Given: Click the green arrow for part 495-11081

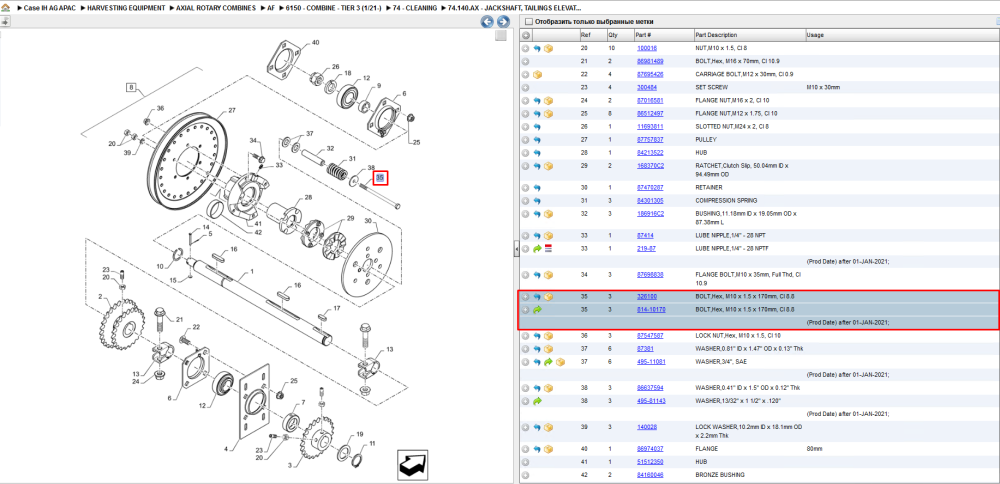Looking at the screenshot, I should coord(548,362).
